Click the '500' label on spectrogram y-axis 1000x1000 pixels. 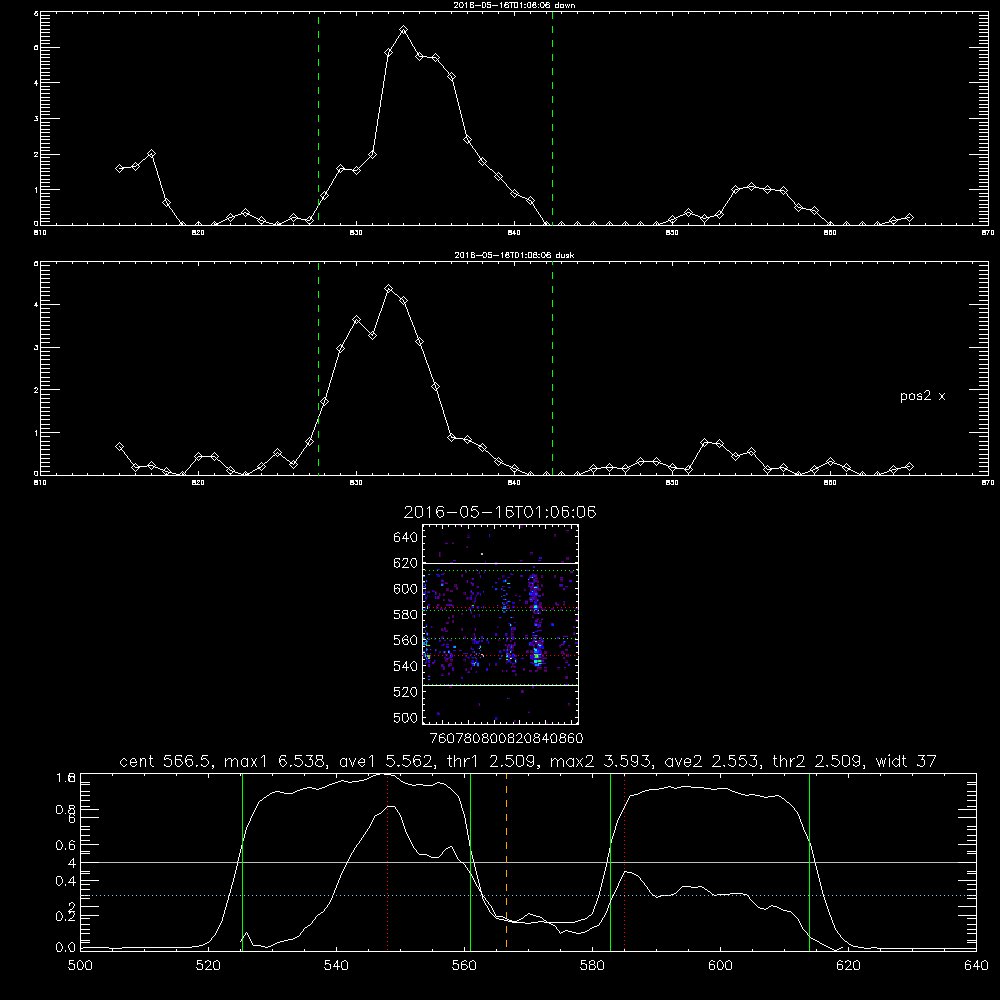[x=406, y=717]
